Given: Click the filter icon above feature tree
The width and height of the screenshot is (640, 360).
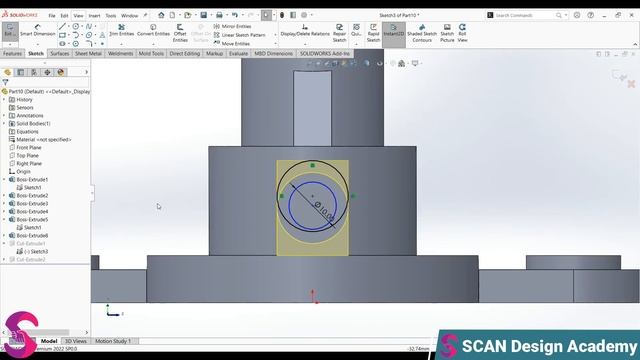Looking at the screenshot, I should (5, 82).
